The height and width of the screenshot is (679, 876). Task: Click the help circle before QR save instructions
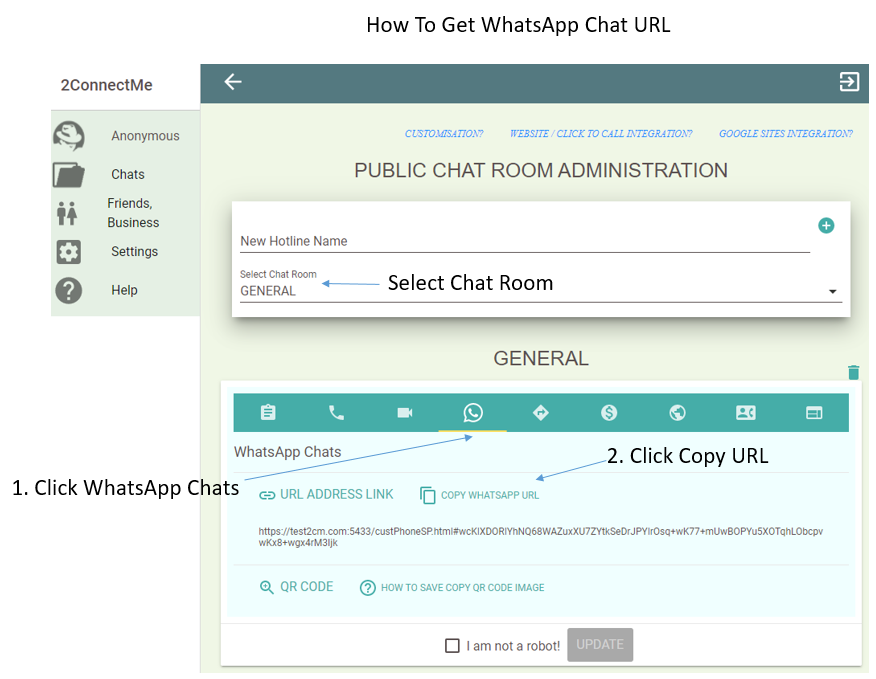(x=368, y=588)
